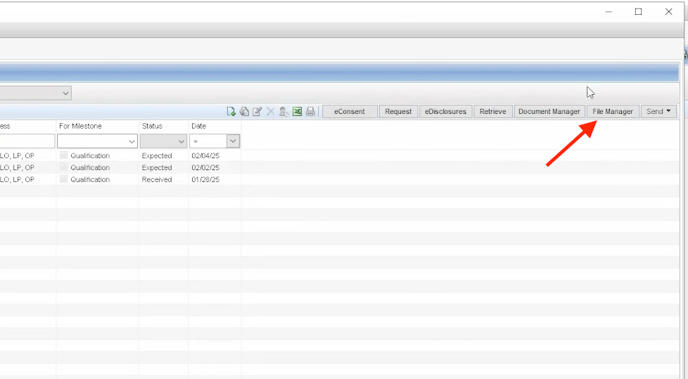Click the date 02/02/25
This screenshot has width=688, height=379.
205,168
